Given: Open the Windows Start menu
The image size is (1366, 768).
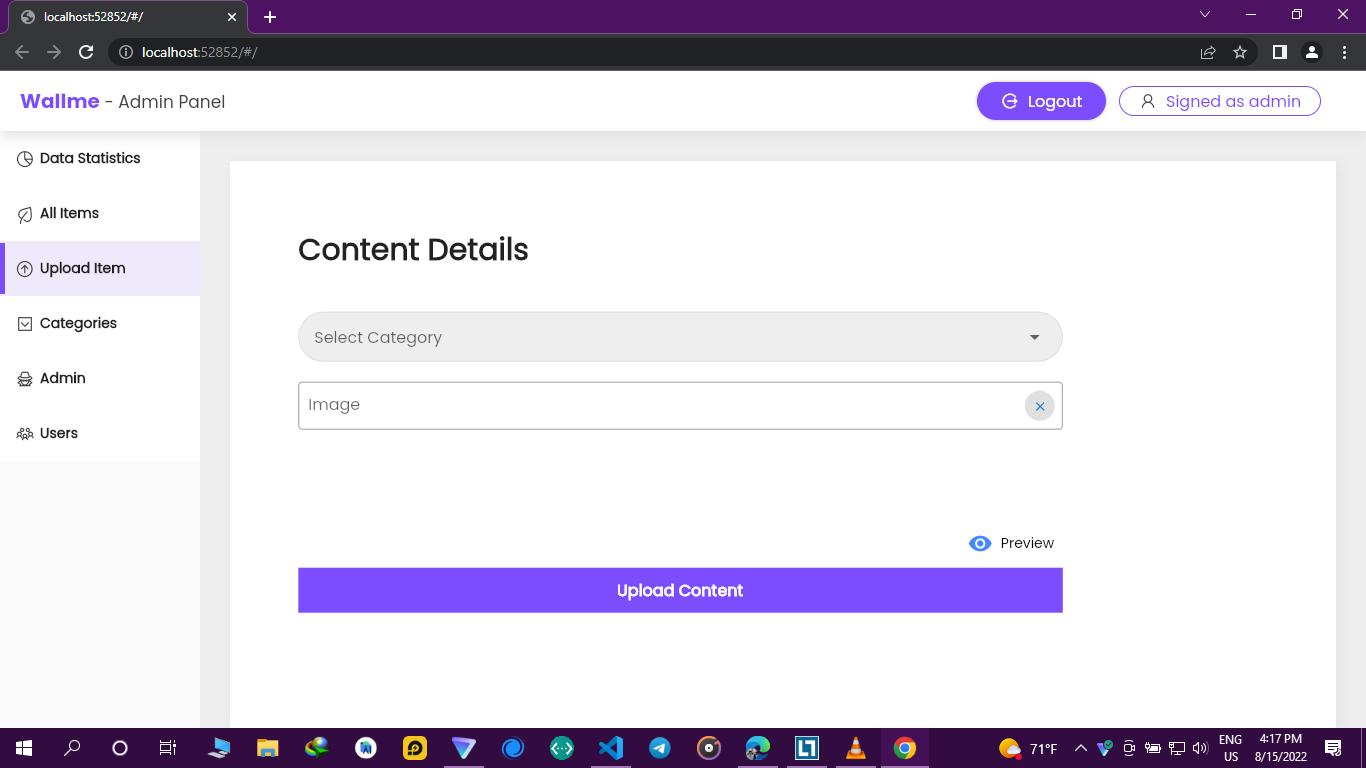Looking at the screenshot, I should pos(24,748).
